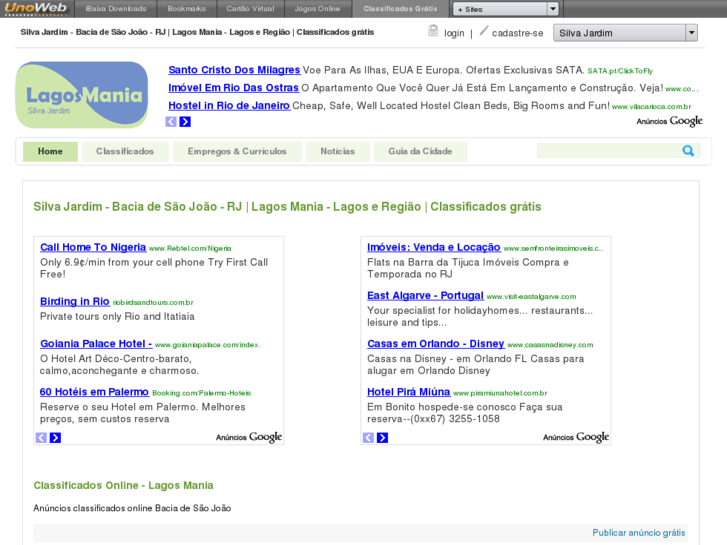Click SATA.pt/ClickToFly URL text
Screen dimensions: 727x545
(620, 71)
